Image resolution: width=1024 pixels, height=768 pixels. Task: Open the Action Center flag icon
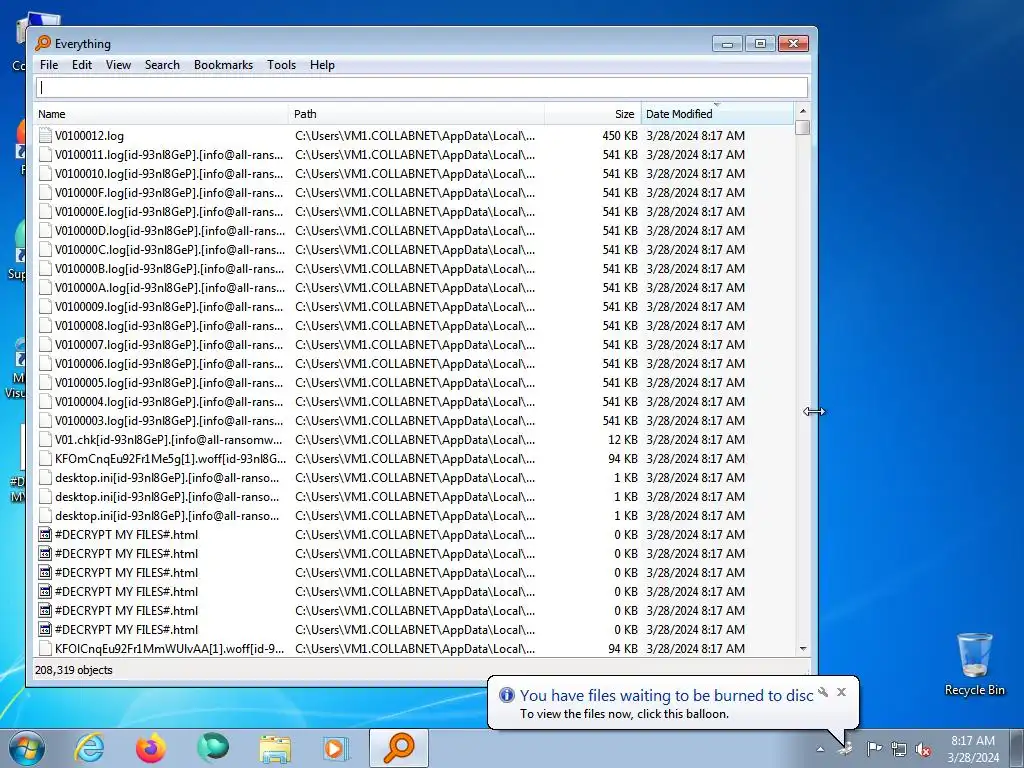(874, 748)
